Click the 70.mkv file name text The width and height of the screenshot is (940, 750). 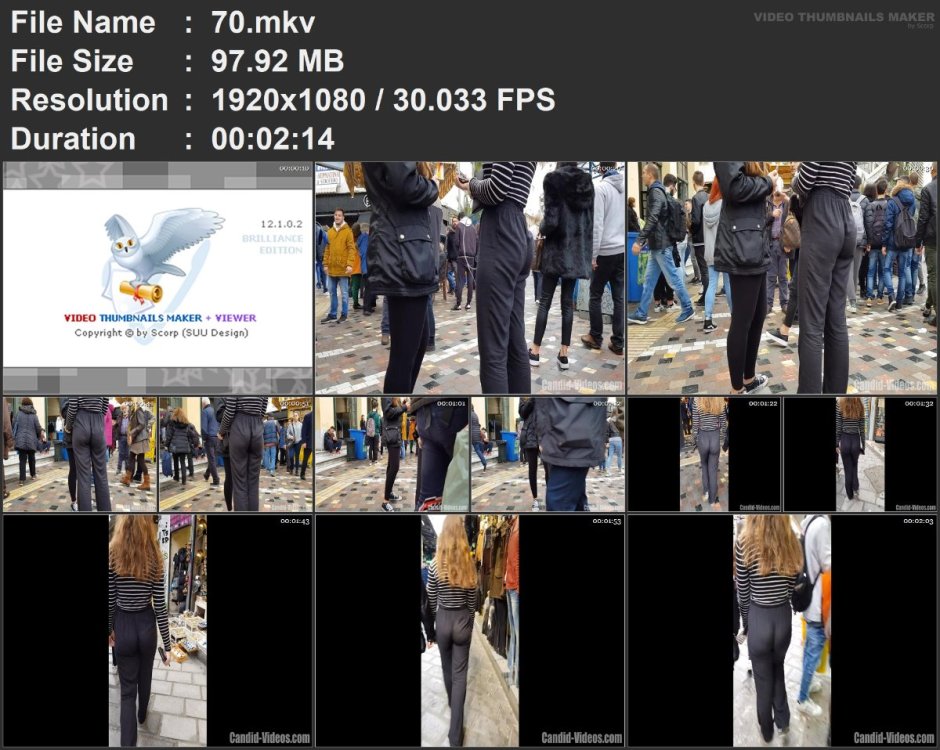click(263, 23)
